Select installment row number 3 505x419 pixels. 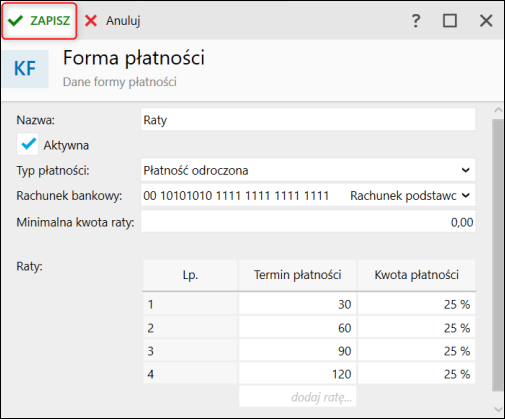(190, 351)
